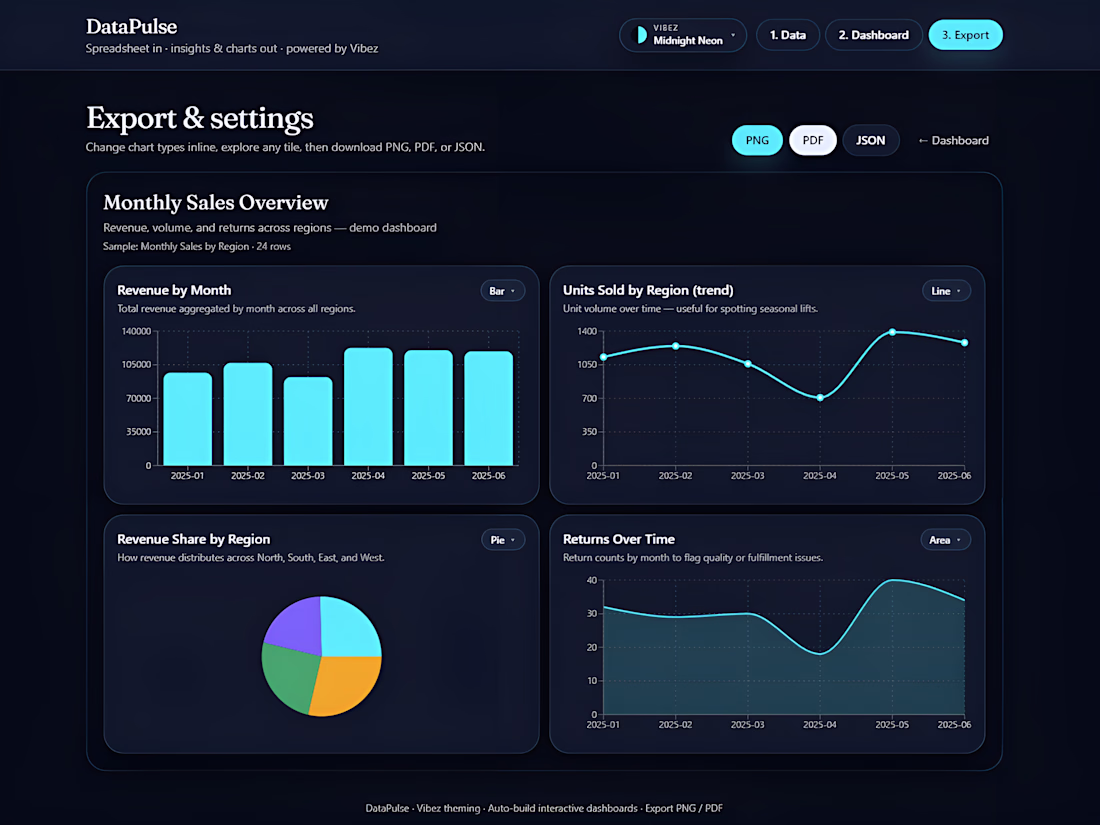Select the 2025-03 revenue bar
1100x825 pixels.
pyautogui.click(x=308, y=421)
